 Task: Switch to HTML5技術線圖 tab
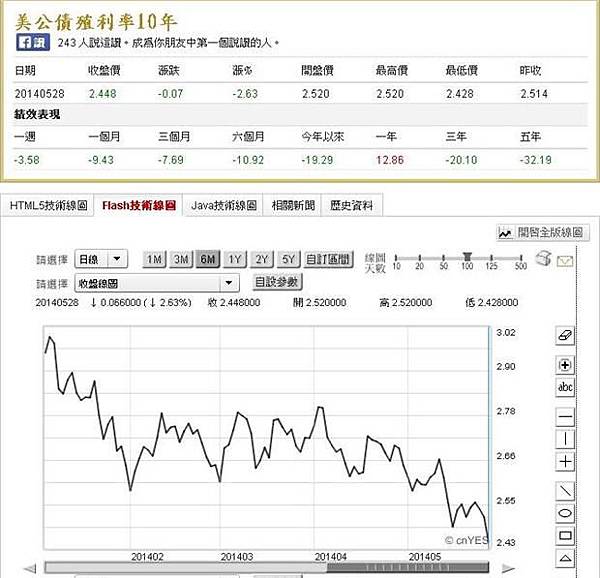point(49,205)
